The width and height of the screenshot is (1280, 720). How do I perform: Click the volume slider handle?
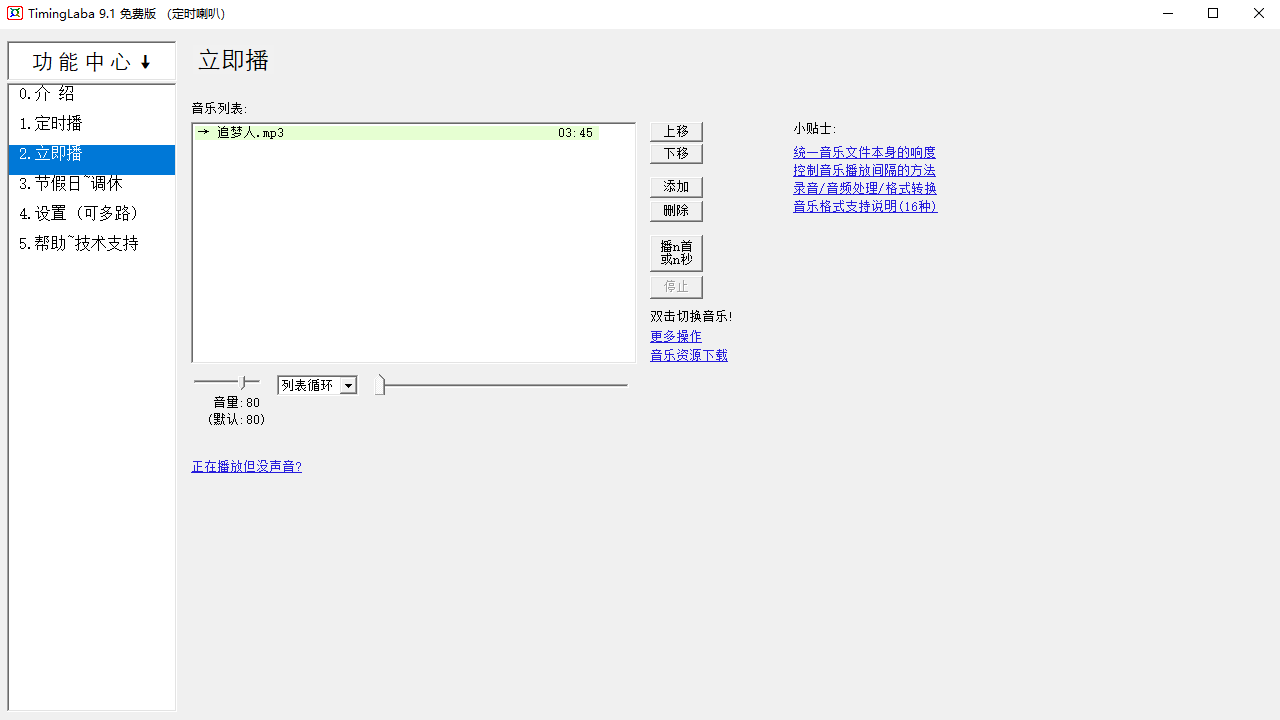coord(244,382)
